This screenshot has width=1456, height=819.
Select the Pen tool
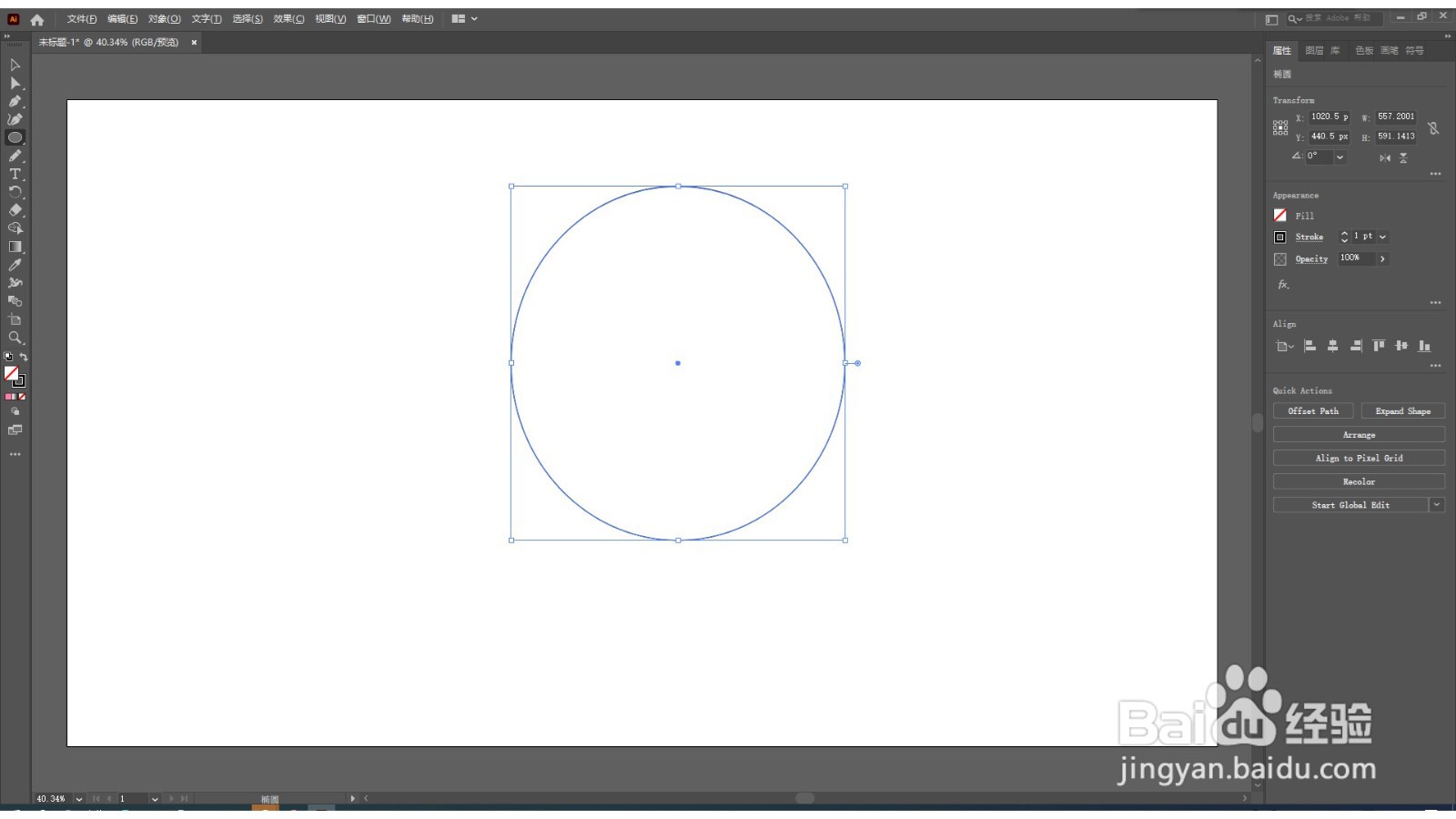click(x=15, y=101)
